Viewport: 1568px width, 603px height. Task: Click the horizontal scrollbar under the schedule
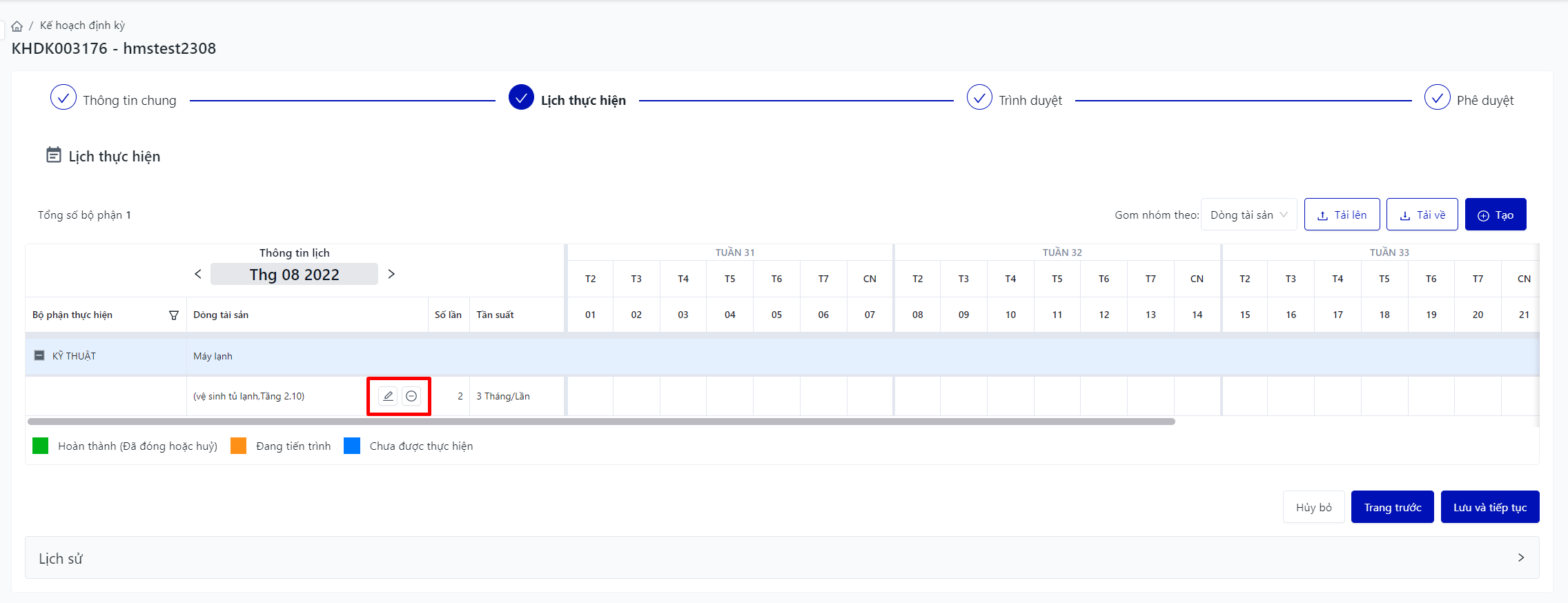pyautogui.click(x=600, y=422)
